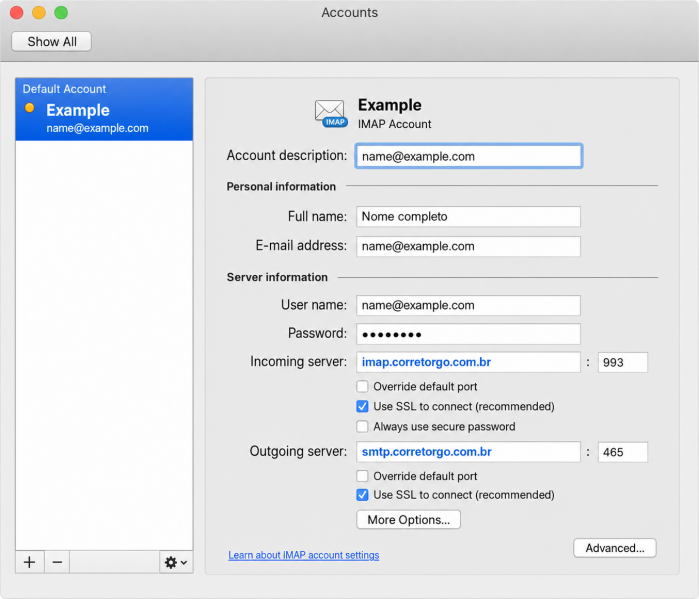This screenshot has height=599, width=699.
Task: Click the Show All button
Action: pos(52,41)
